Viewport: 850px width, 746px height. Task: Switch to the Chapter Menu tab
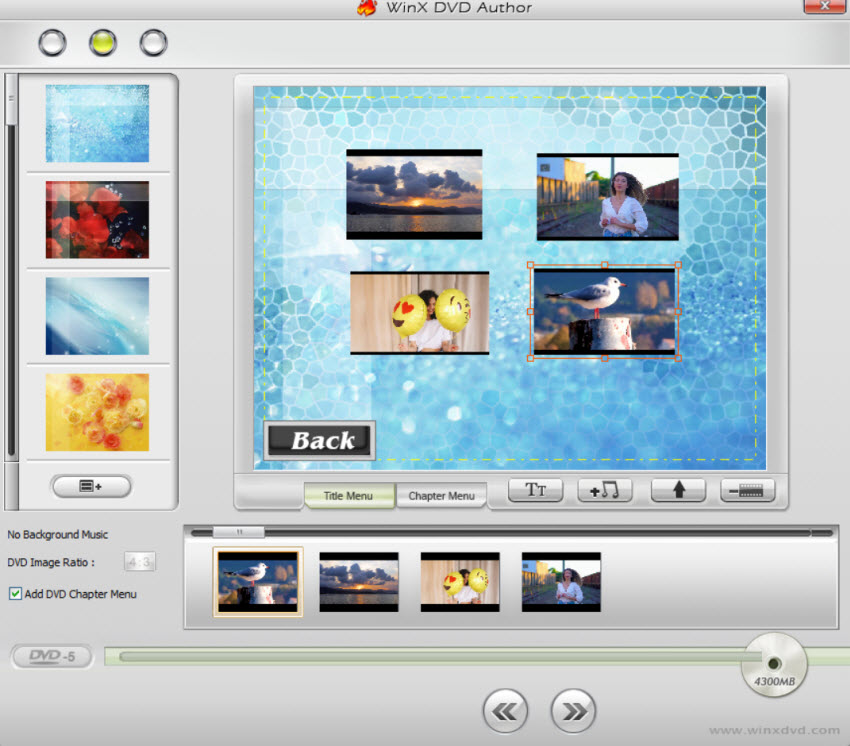[x=442, y=495]
